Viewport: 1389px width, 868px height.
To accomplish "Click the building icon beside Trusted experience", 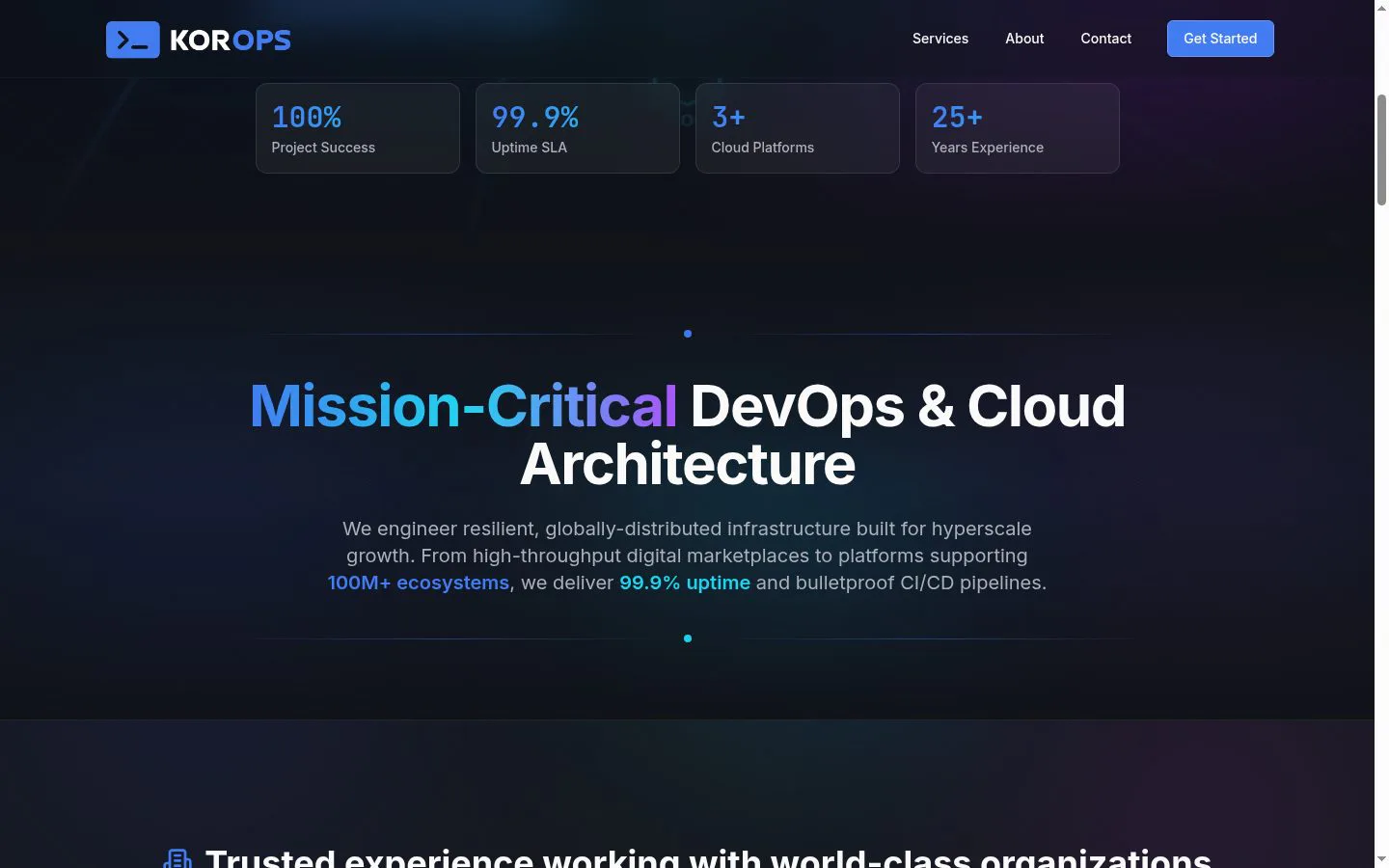I will pyautogui.click(x=177, y=859).
